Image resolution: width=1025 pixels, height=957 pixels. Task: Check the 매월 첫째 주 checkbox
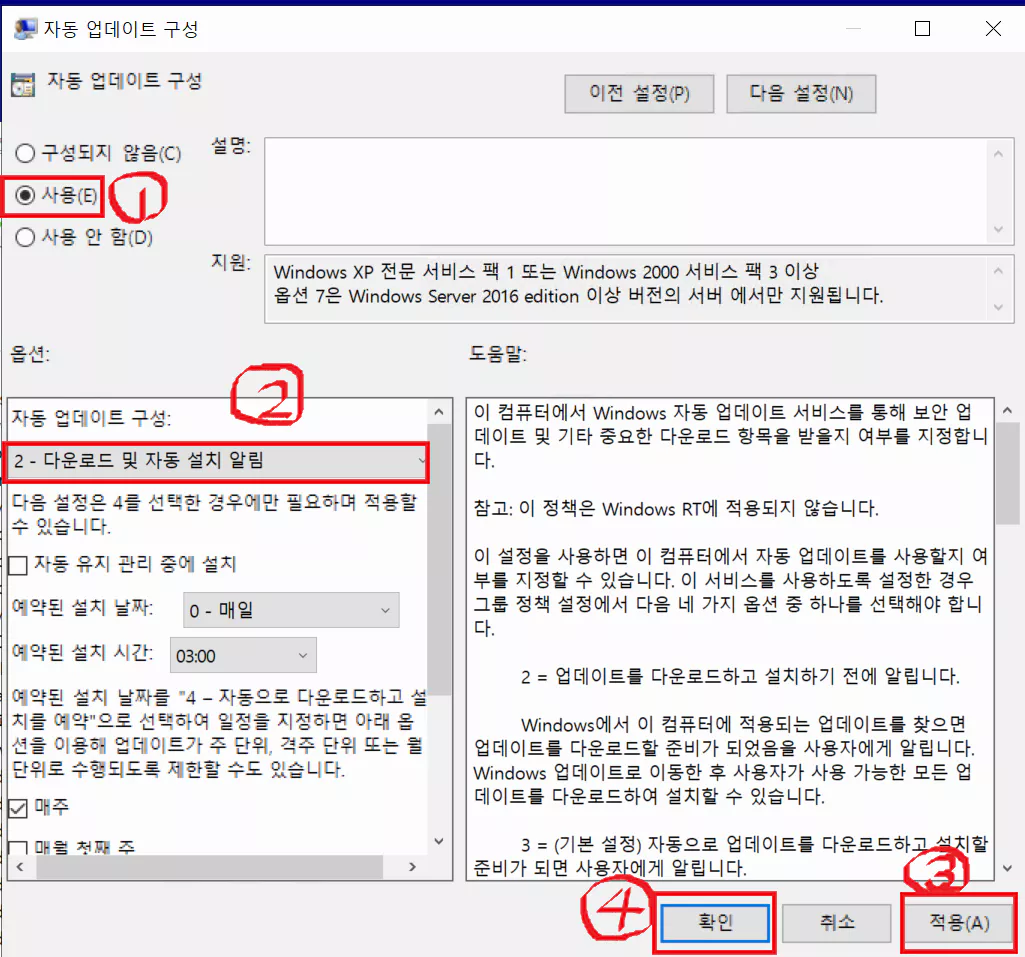pos(17,846)
